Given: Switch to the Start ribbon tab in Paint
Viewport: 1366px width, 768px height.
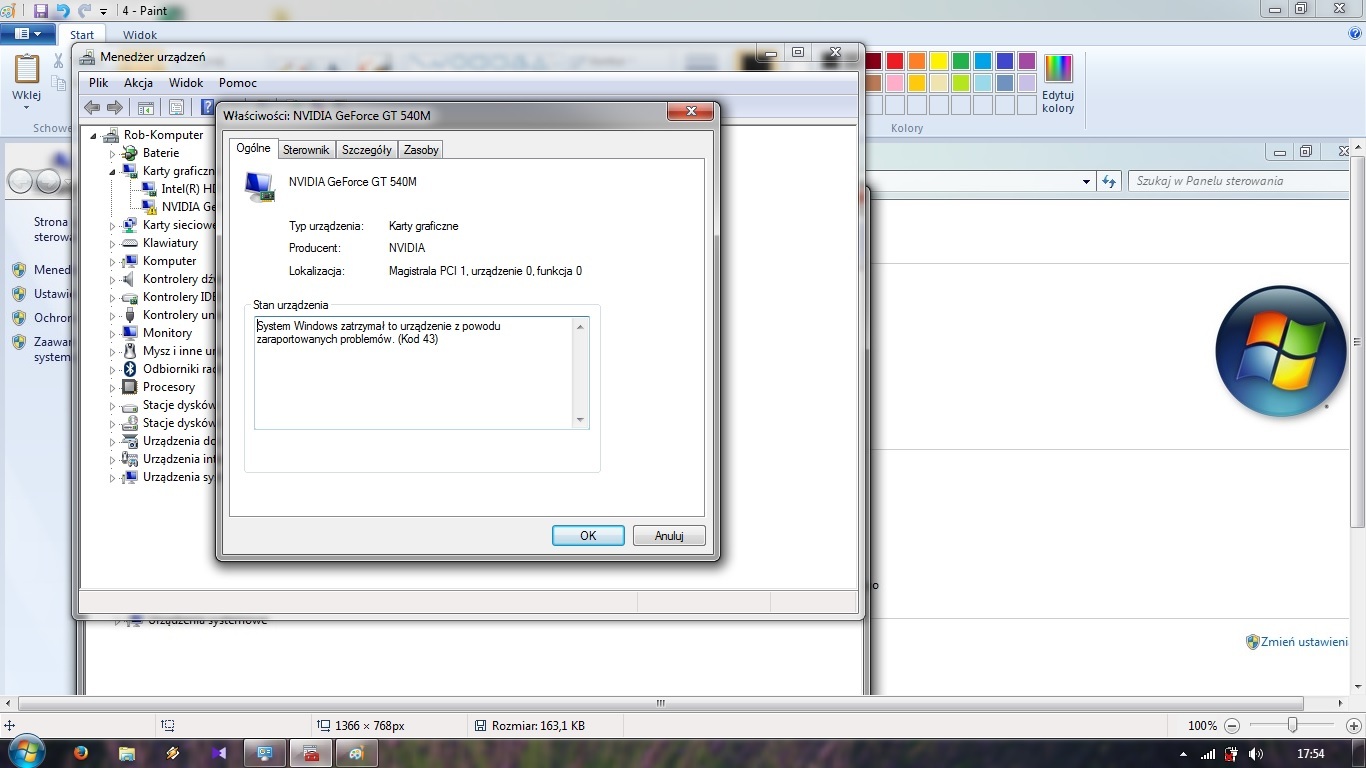Looking at the screenshot, I should click(82, 35).
